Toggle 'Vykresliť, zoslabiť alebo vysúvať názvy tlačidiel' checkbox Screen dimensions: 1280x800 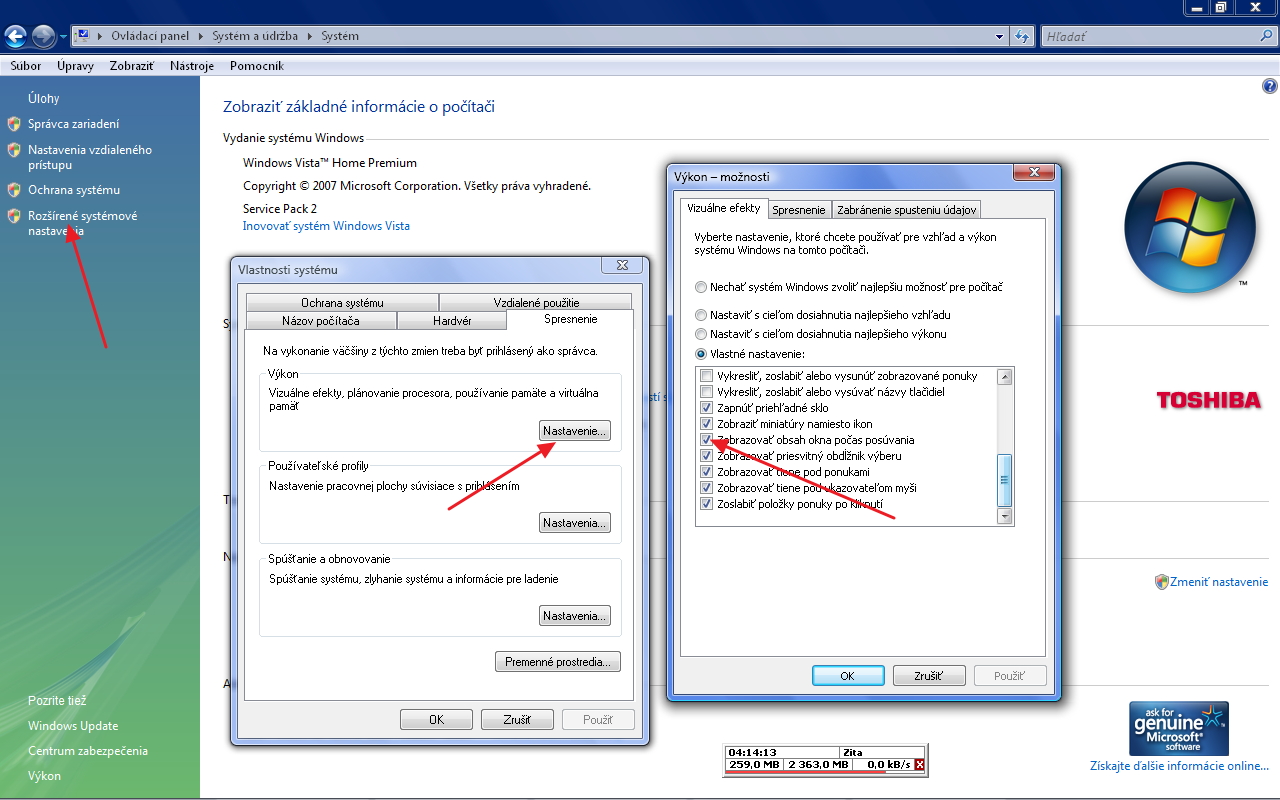(707, 392)
